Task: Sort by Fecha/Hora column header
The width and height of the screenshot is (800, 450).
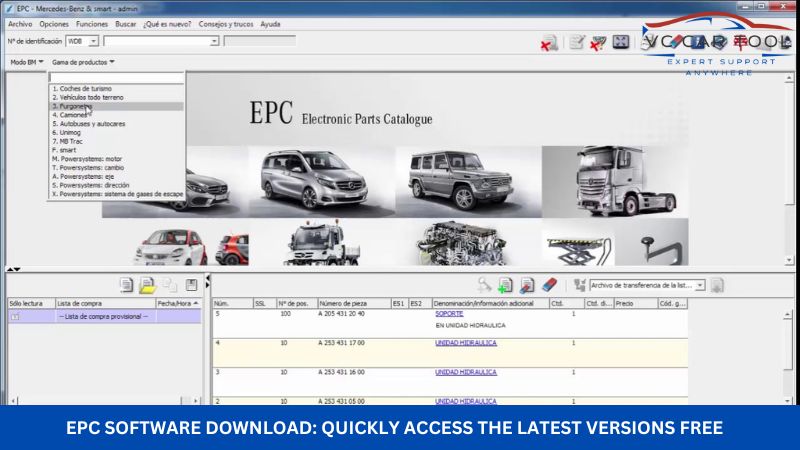Action: coord(176,302)
